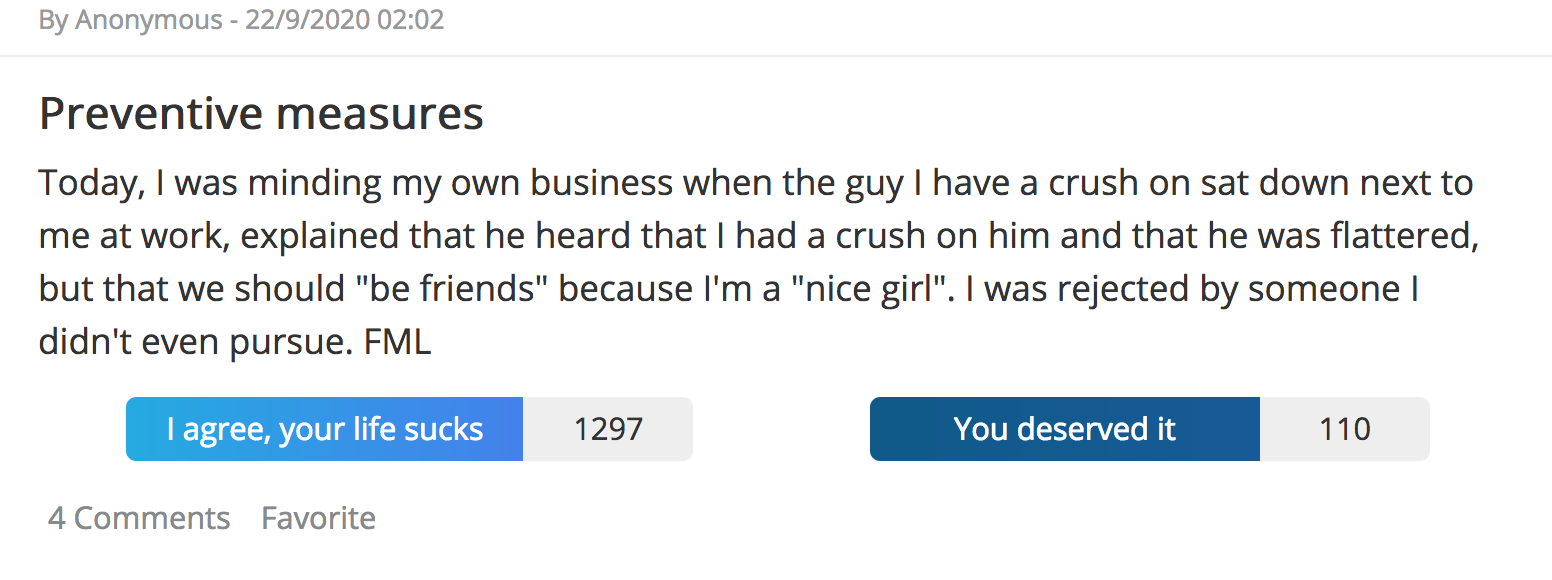This screenshot has height=580, width=1552.
Task: Click the "Preventive measures" post title
Action: pos(261,115)
